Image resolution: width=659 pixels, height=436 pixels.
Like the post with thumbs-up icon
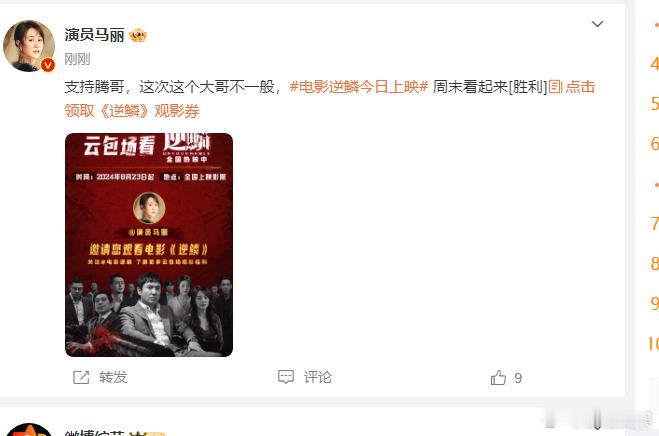coord(498,378)
